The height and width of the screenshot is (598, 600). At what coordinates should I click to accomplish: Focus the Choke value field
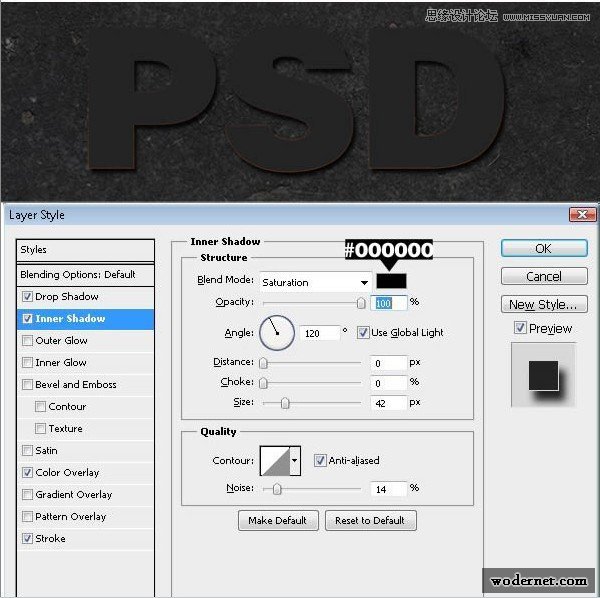388,383
